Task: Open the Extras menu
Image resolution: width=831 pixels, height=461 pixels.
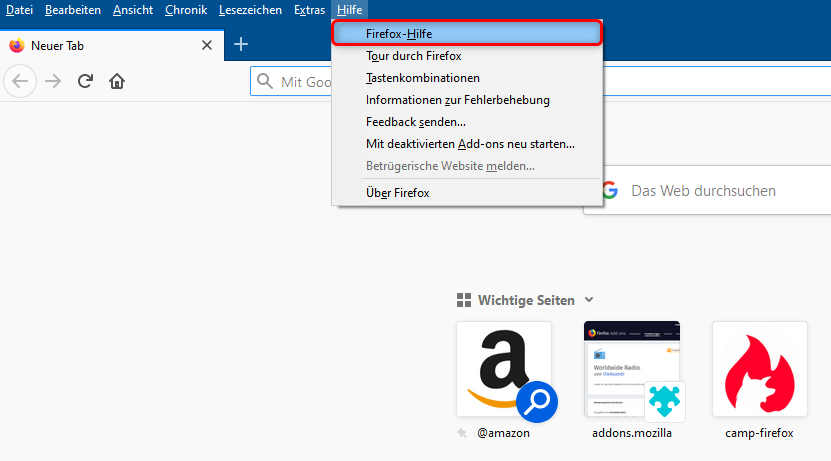Action: (310, 10)
